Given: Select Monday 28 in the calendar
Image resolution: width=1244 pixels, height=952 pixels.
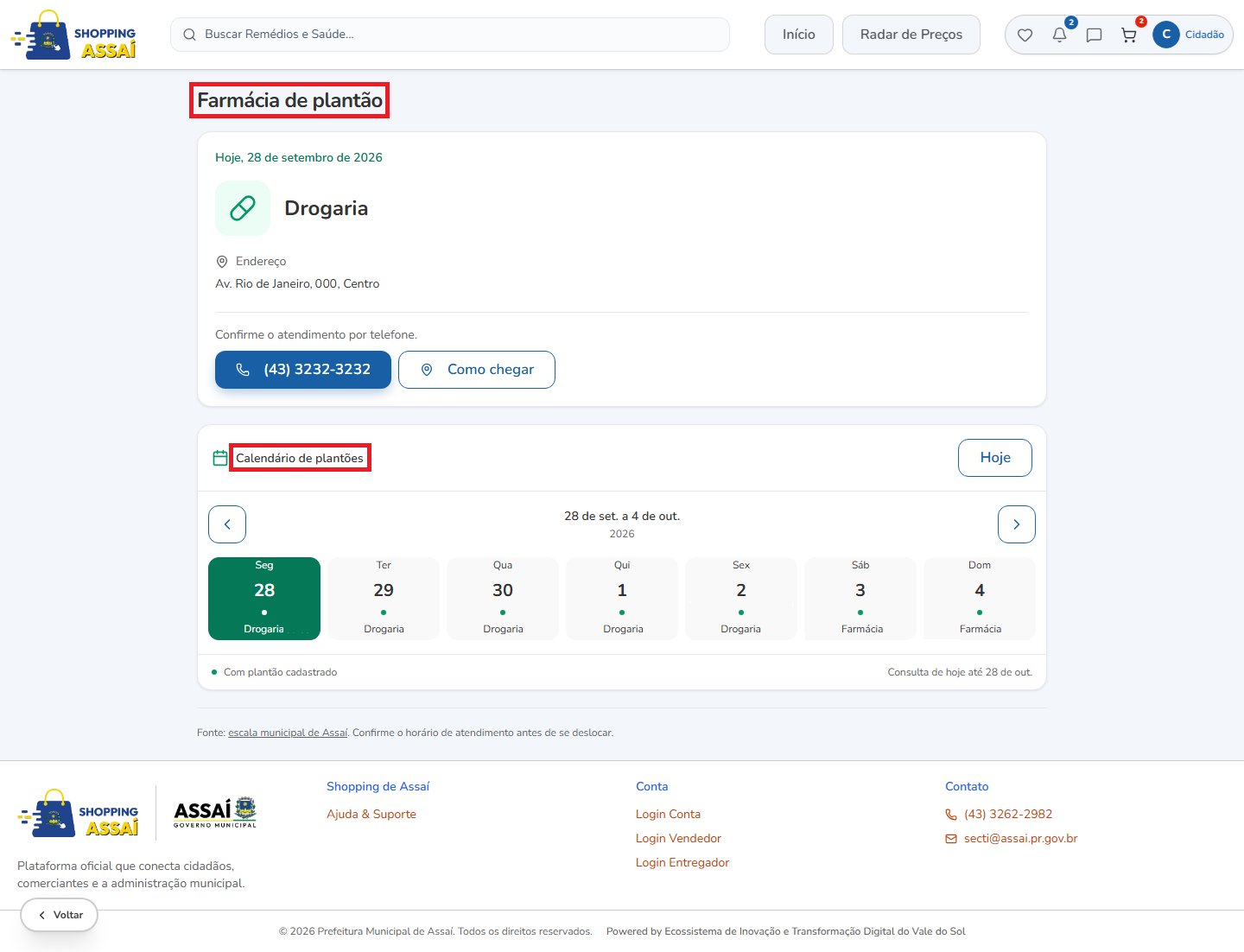Looking at the screenshot, I should pyautogui.click(x=264, y=599).
